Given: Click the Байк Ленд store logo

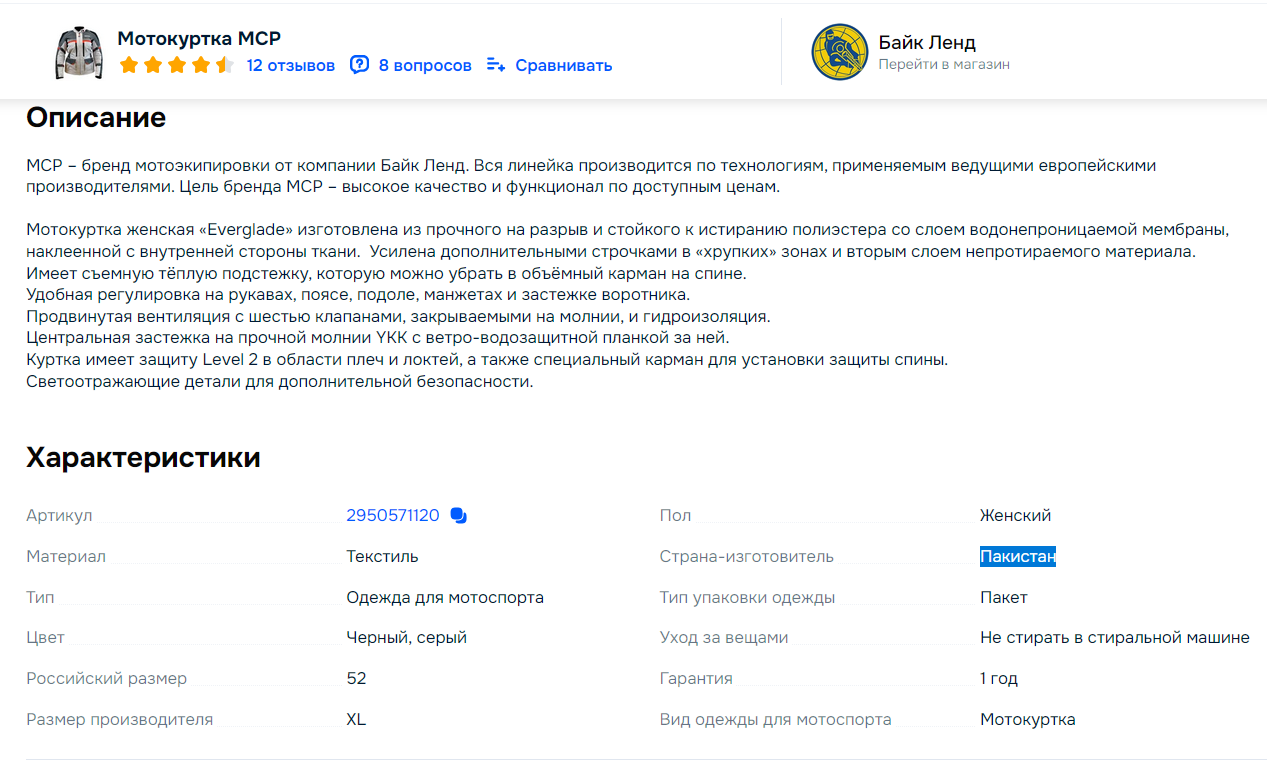Looking at the screenshot, I should pos(840,52).
